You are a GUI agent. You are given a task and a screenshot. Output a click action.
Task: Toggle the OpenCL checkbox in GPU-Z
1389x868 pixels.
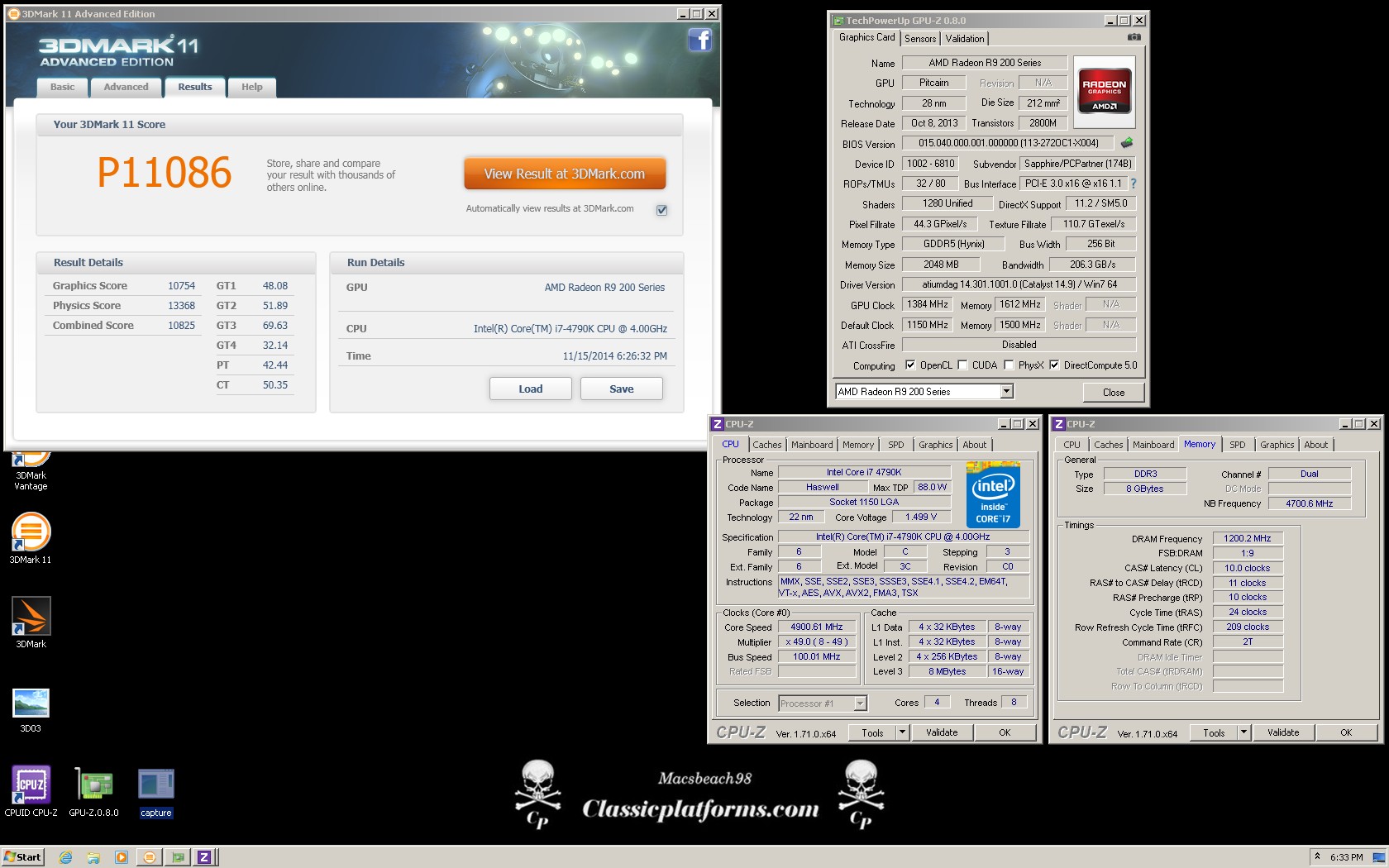click(910, 365)
